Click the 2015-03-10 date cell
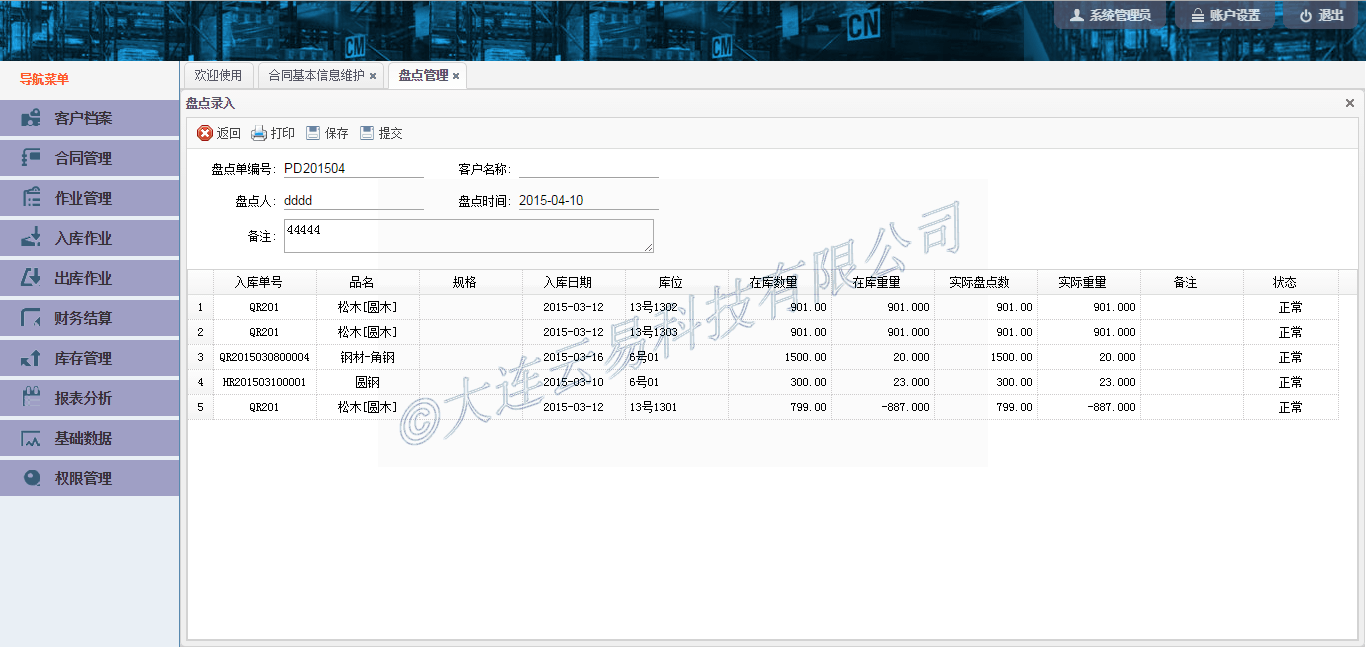1366x647 pixels. click(x=573, y=382)
